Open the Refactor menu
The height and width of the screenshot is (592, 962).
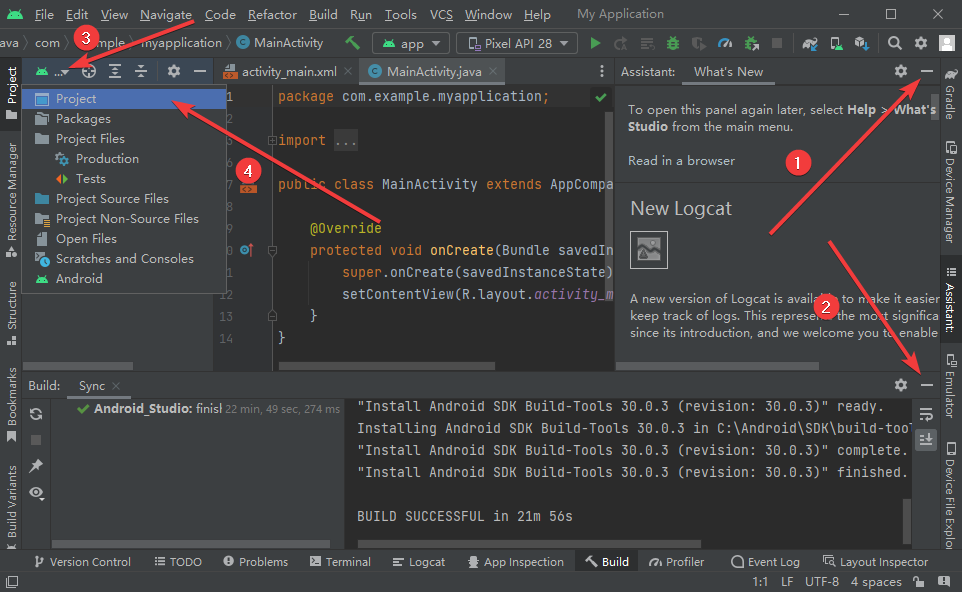click(272, 14)
